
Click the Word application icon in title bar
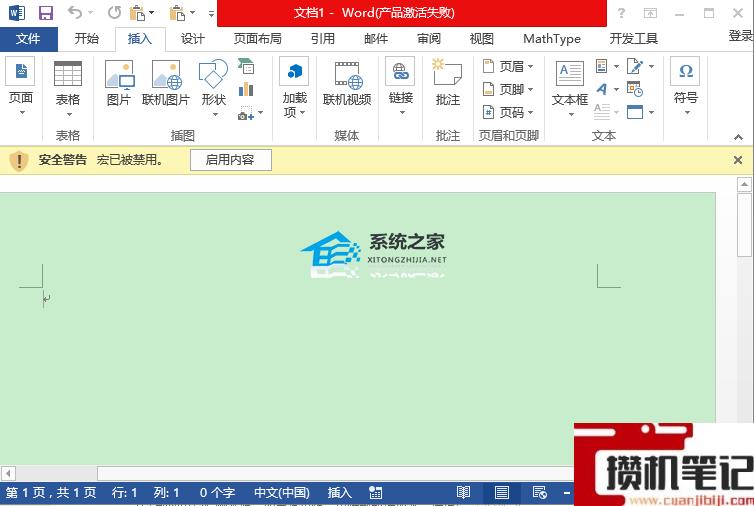coord(17,13)
